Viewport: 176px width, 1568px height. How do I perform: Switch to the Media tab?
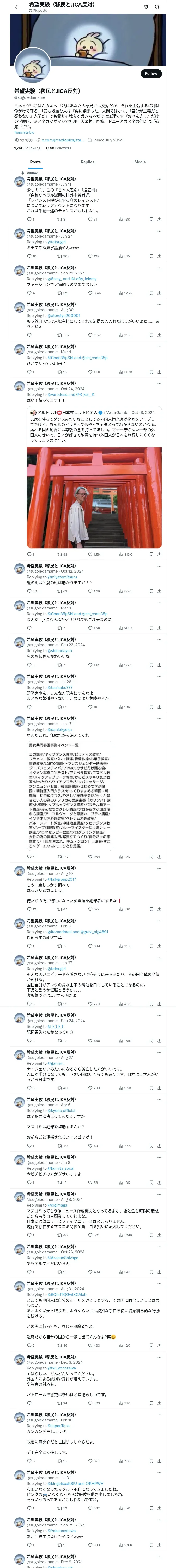[140, 162]
